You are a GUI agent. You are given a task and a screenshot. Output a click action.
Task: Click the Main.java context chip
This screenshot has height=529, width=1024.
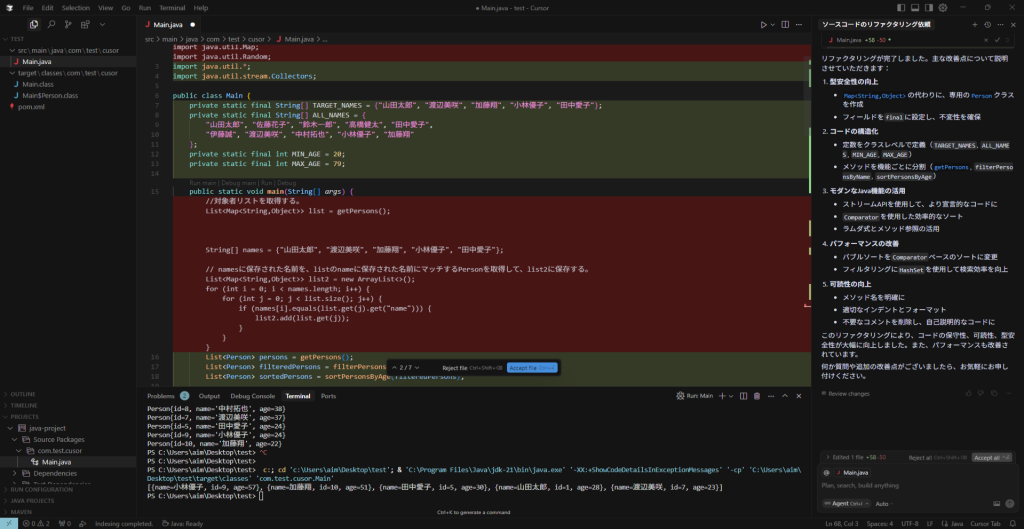(x=853, y=473)
